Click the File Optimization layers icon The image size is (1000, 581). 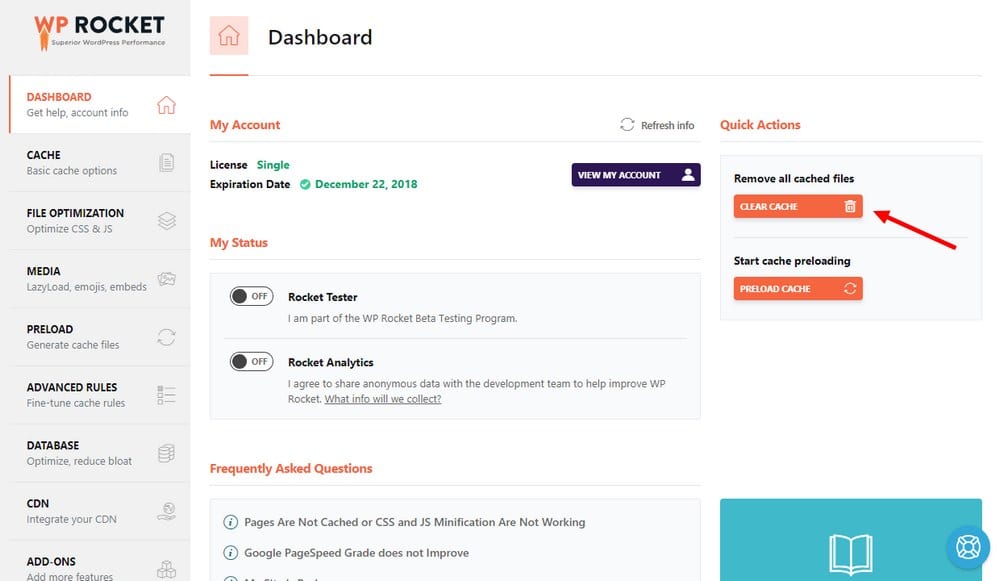[x=167, y=221]
